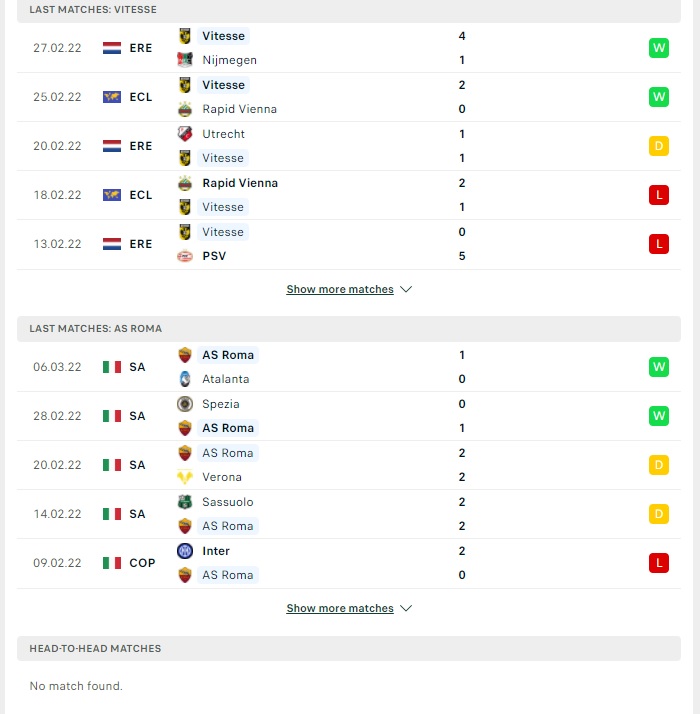Click the Inter club crest icon

click(x=185, y=551)
